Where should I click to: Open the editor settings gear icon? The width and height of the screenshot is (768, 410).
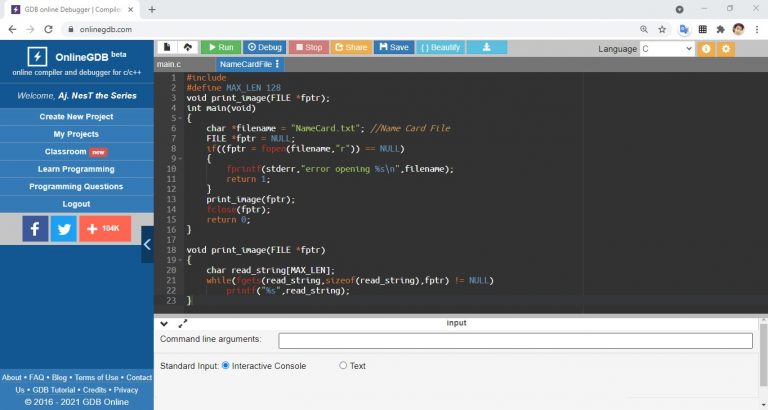coord(726,48)
